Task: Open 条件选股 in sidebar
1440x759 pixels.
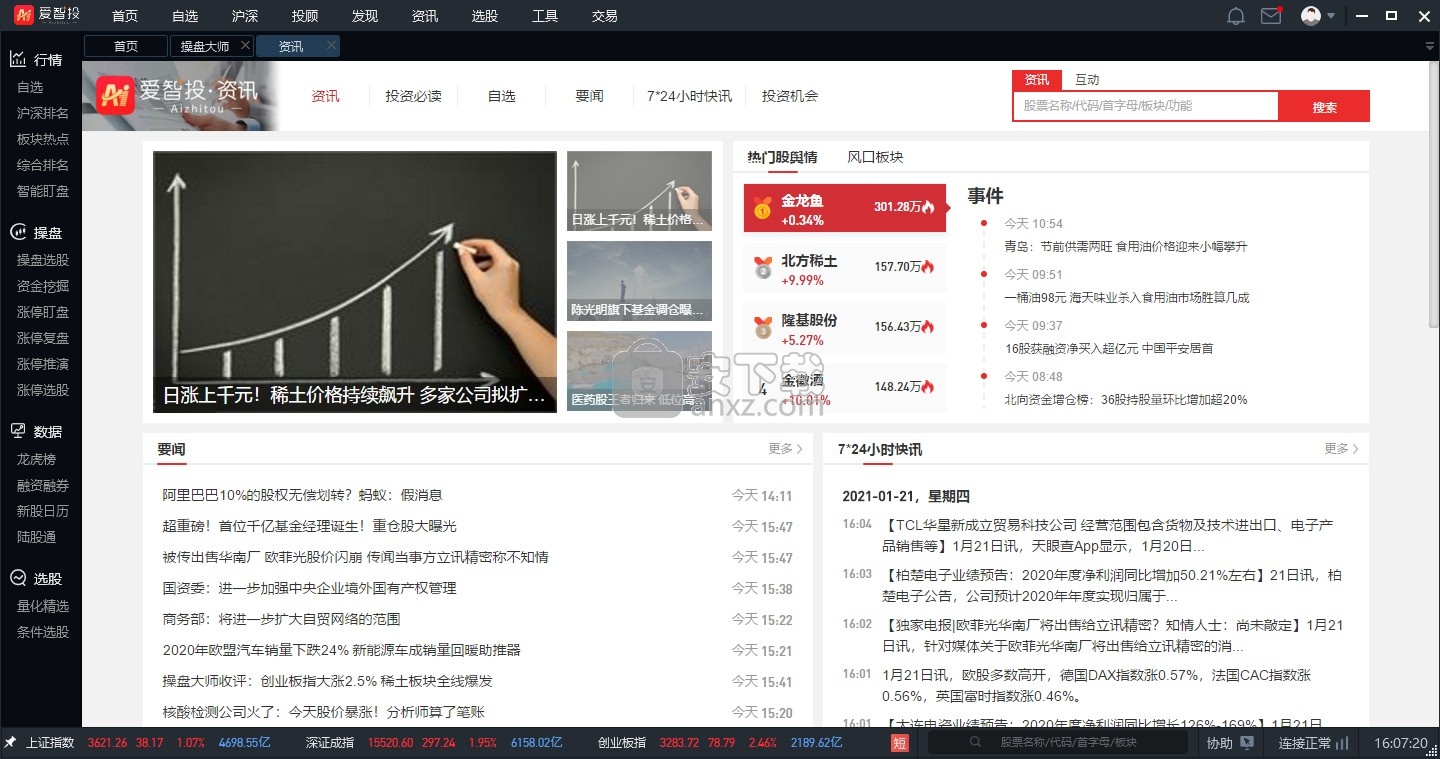Action: coord(43,632)
